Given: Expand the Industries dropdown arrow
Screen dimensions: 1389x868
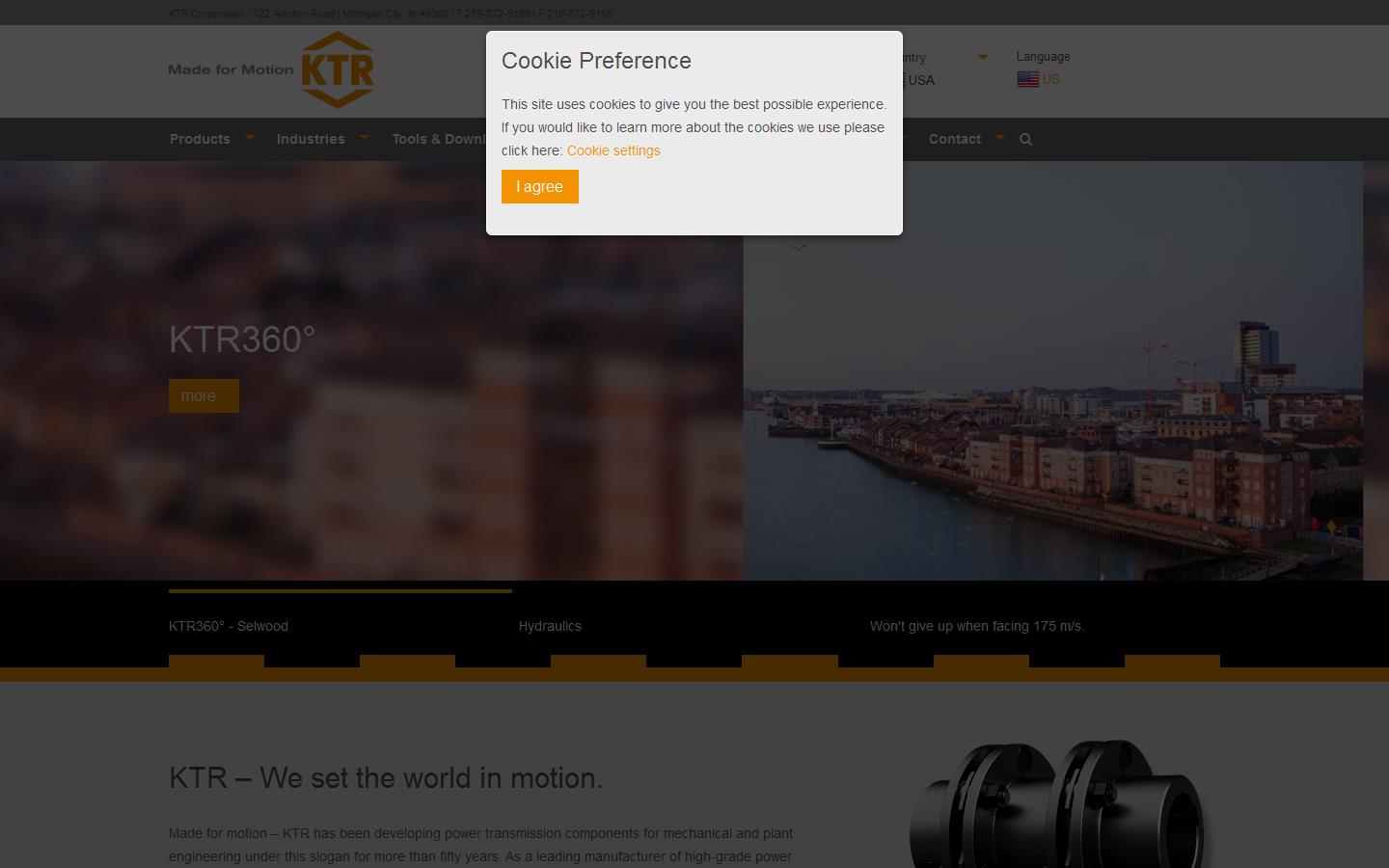Looking at the screenshot, I should tap(364, 137).
